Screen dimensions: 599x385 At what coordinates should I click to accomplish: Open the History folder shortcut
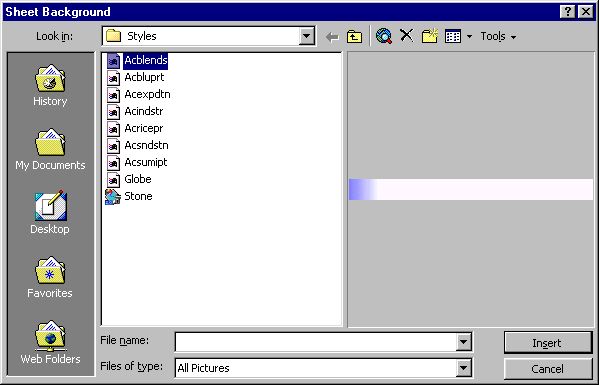(x=50, y=85)
